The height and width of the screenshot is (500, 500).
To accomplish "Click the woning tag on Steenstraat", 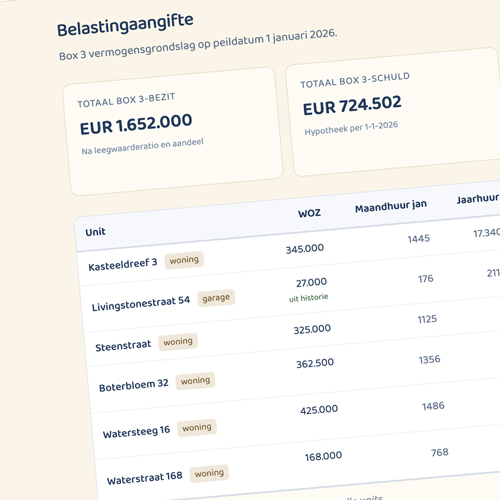I will 178,342.
